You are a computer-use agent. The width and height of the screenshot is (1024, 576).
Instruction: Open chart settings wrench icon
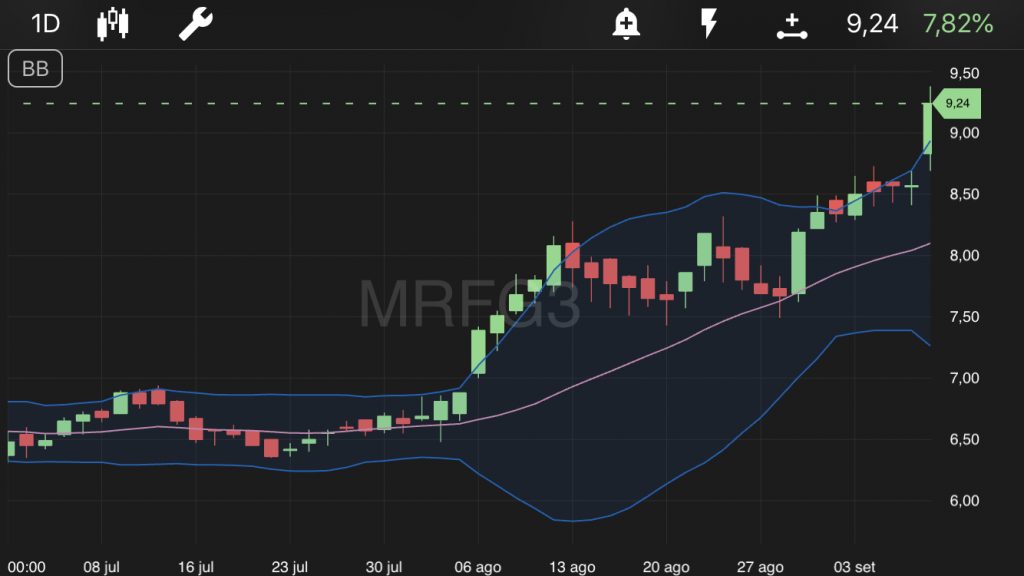195,24
